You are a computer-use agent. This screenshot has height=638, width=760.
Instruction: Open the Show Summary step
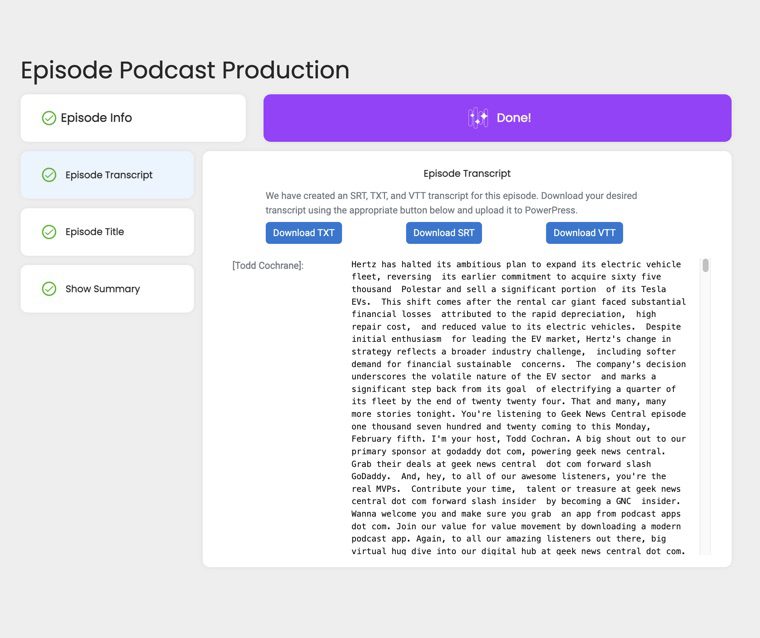pyautogui.click(x=107, y=289)
